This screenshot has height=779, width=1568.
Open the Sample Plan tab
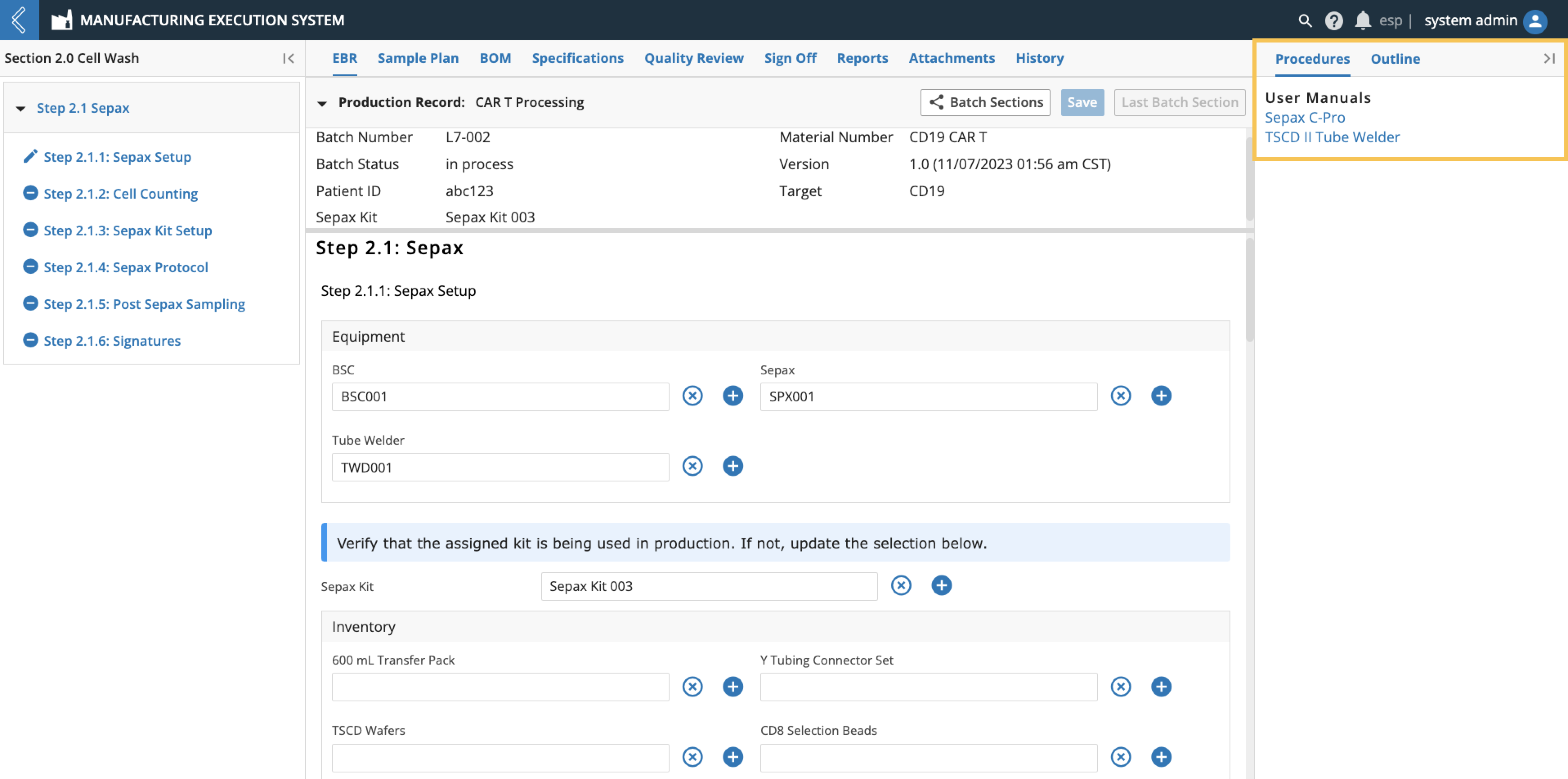[x=418, y=58]
